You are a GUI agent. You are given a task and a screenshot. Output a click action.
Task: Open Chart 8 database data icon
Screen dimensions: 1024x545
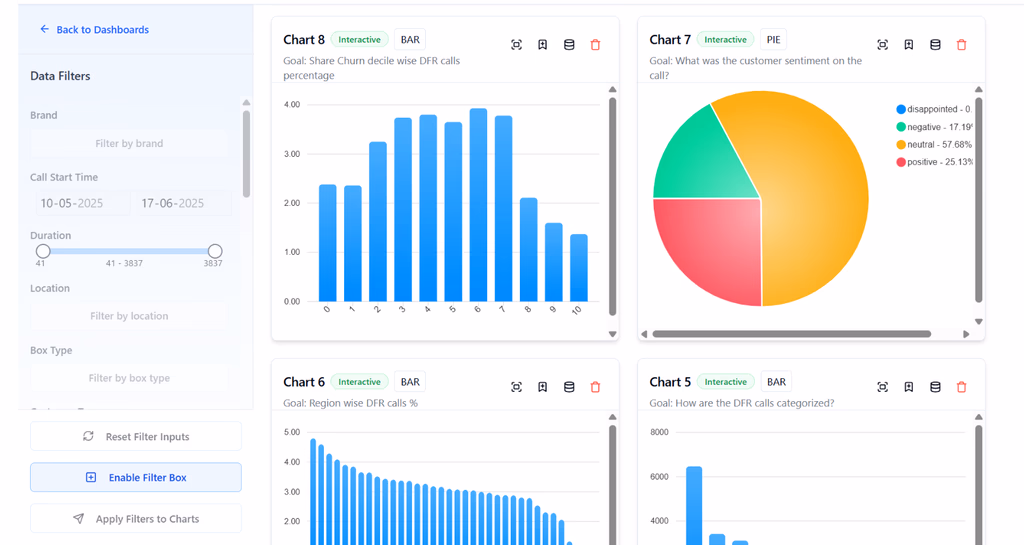click(x=569, y=45)
